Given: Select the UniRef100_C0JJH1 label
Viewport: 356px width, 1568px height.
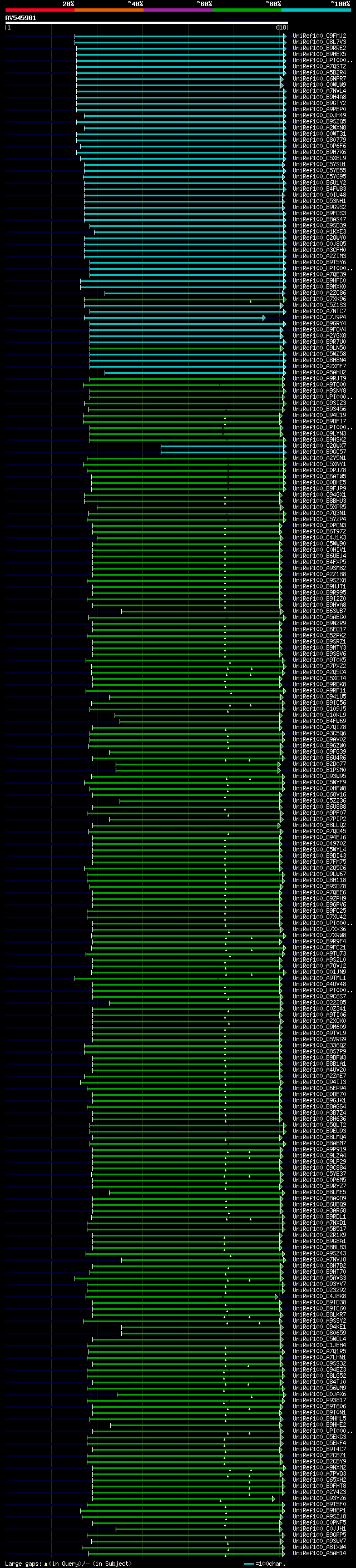Looking at the screenshot, I should (319, 1529).
